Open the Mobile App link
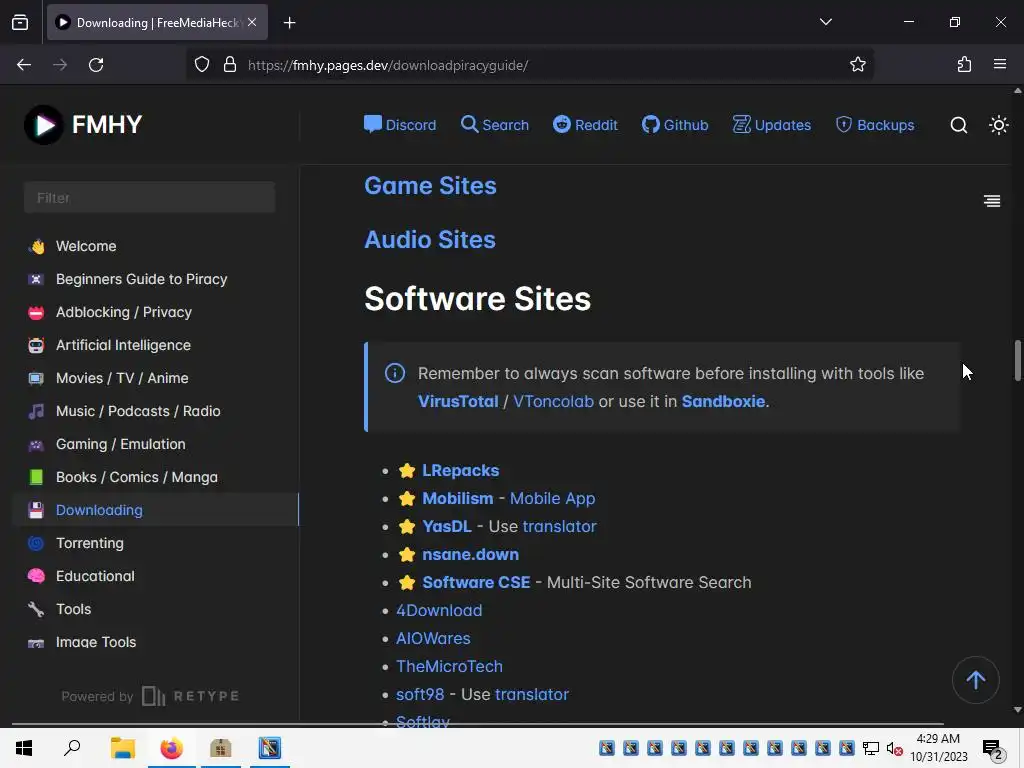 coord(552,499)
